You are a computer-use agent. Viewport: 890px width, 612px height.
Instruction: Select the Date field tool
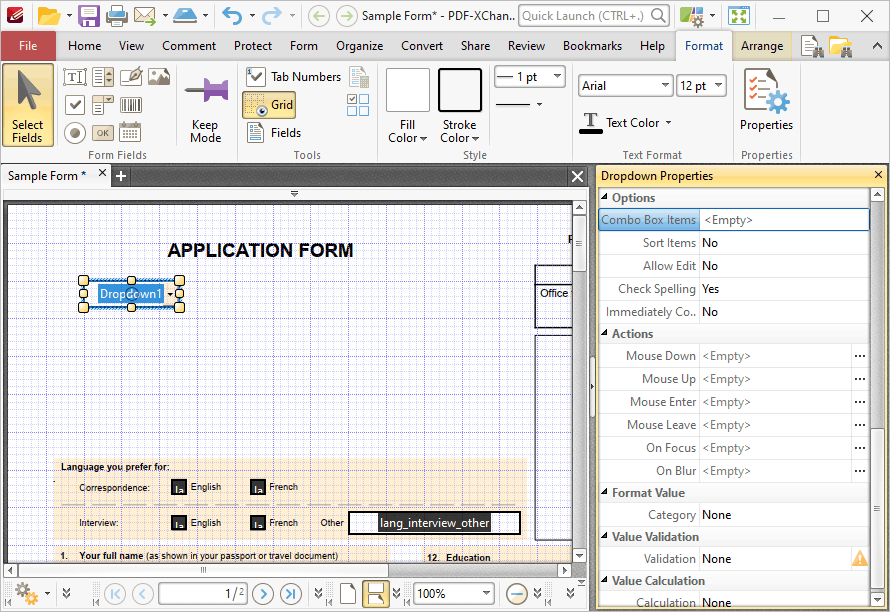coord(130,133)
